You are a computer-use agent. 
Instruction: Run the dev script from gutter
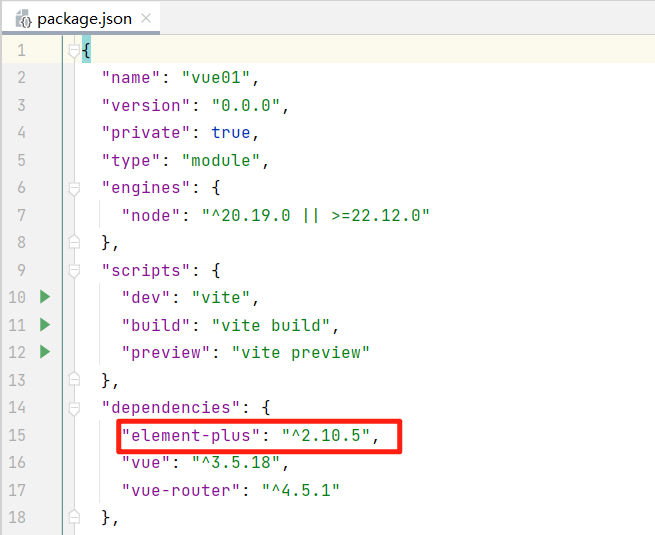[45, 297]
